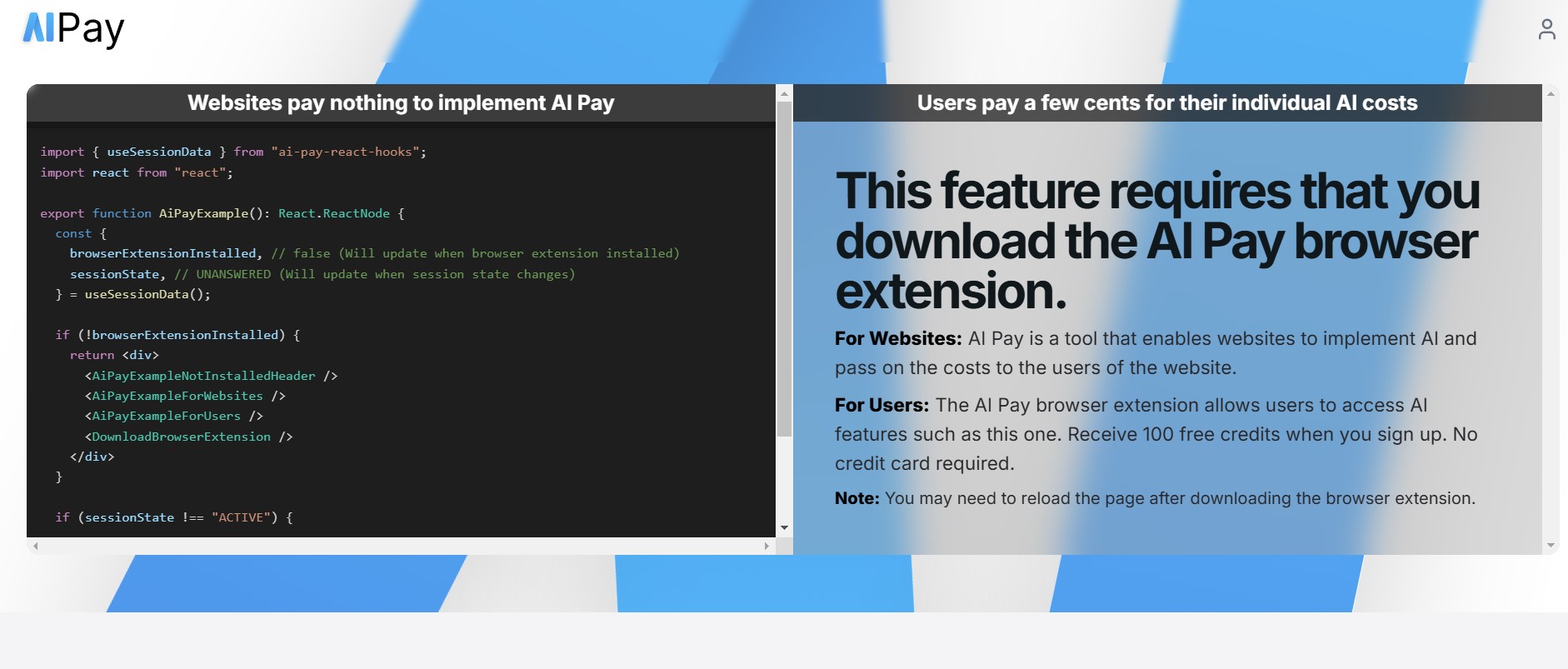This screenshot has width=1568, height=669.
Task: Click the horizontal scroll-right arrow under code
Action: 767,546
